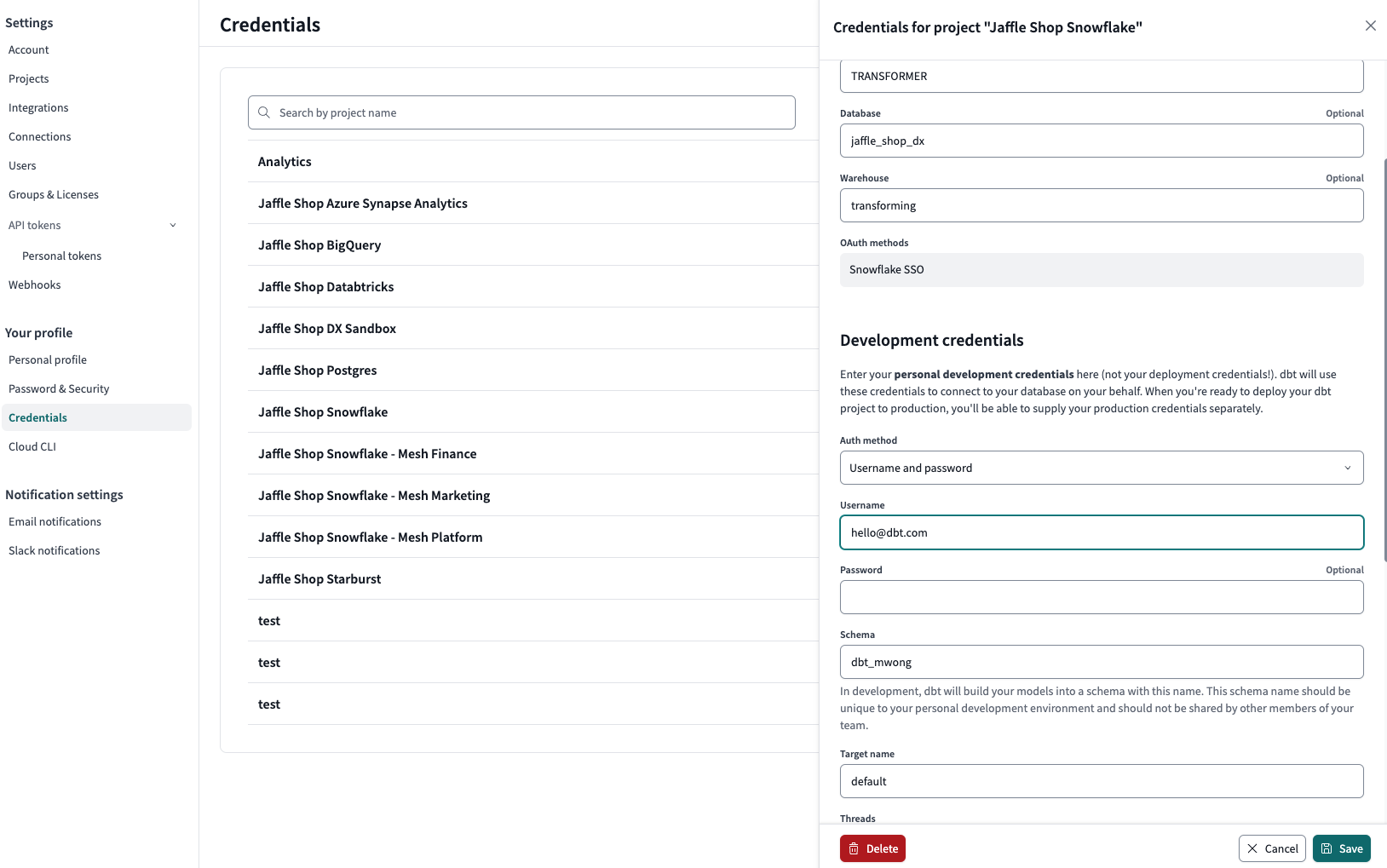Click the Username input field
This screenshot has width=1387, height=868.
(1100, 532)
